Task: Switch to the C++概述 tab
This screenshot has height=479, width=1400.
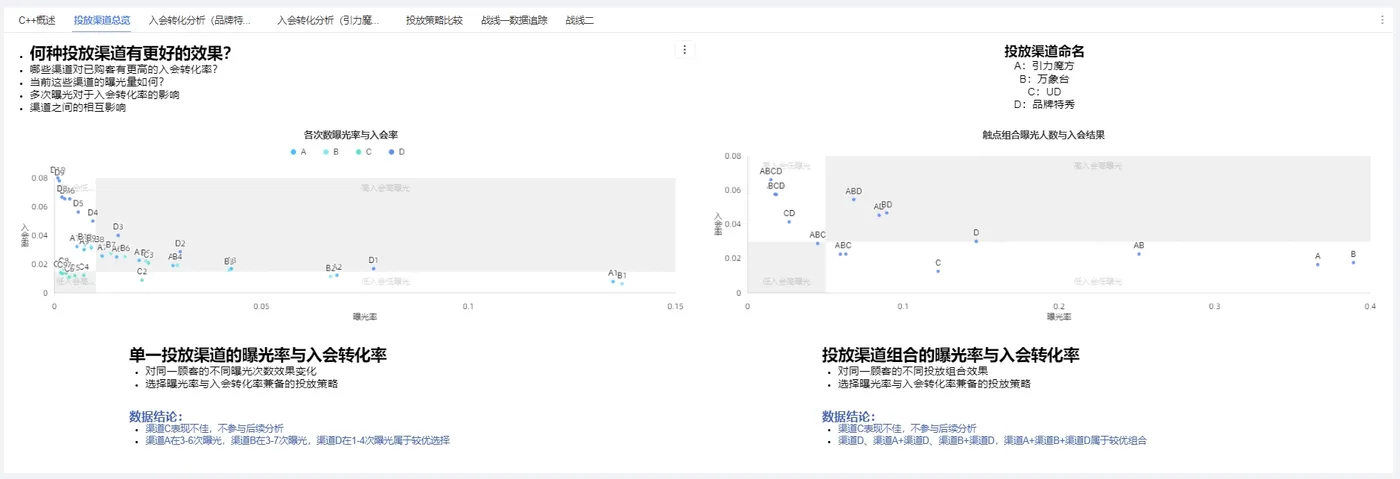Action: point(36,20)
